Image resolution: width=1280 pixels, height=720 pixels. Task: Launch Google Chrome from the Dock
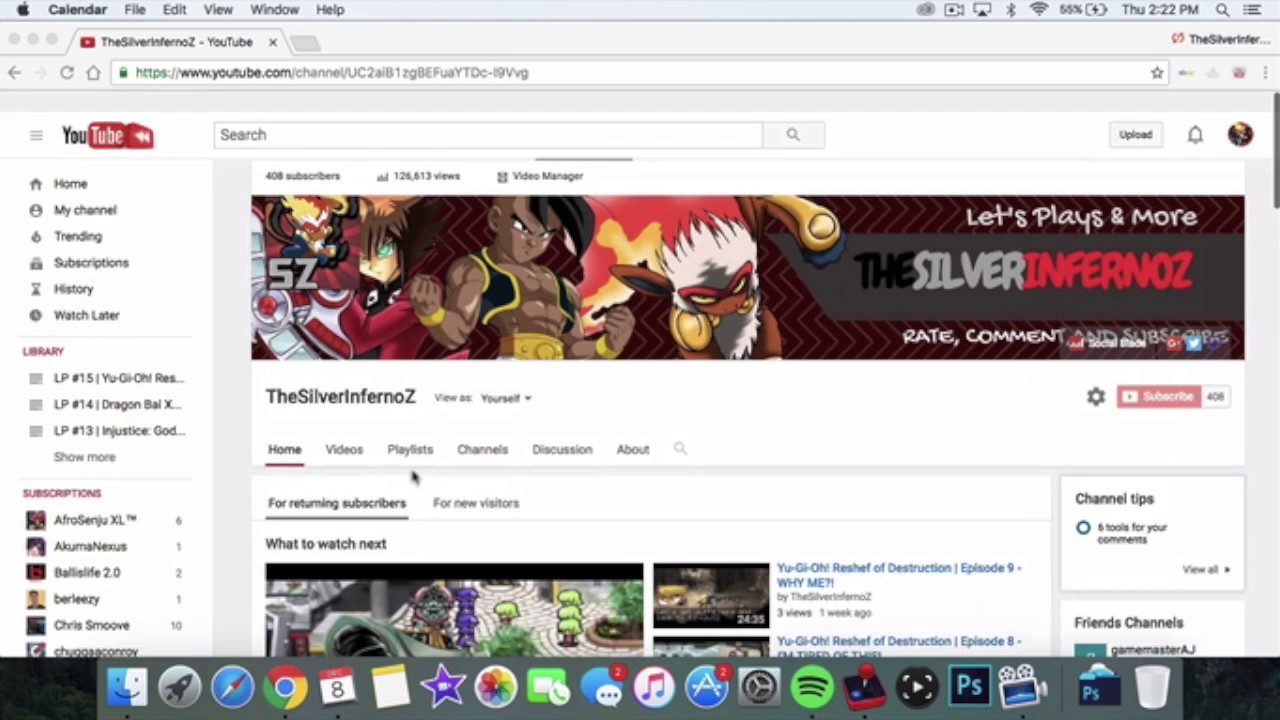point(285,688)
